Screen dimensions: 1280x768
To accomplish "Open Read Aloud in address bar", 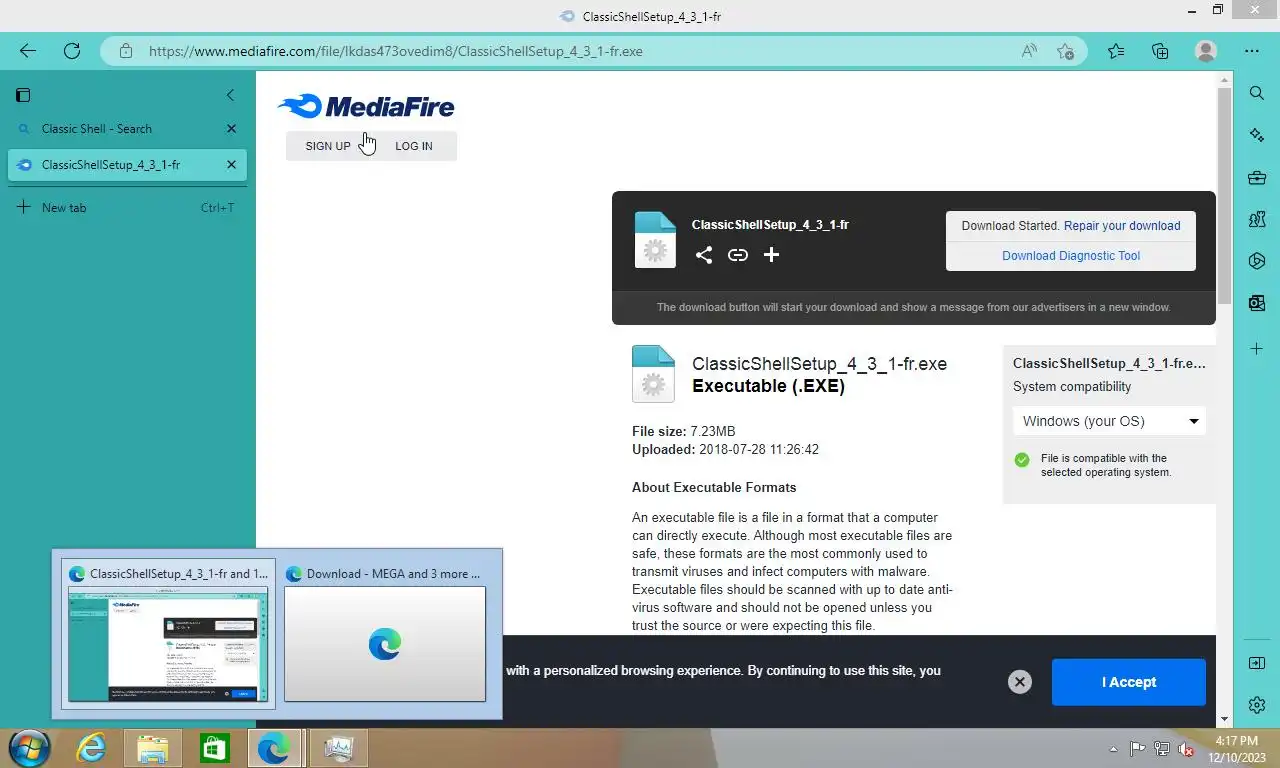I will [1029, 51].
